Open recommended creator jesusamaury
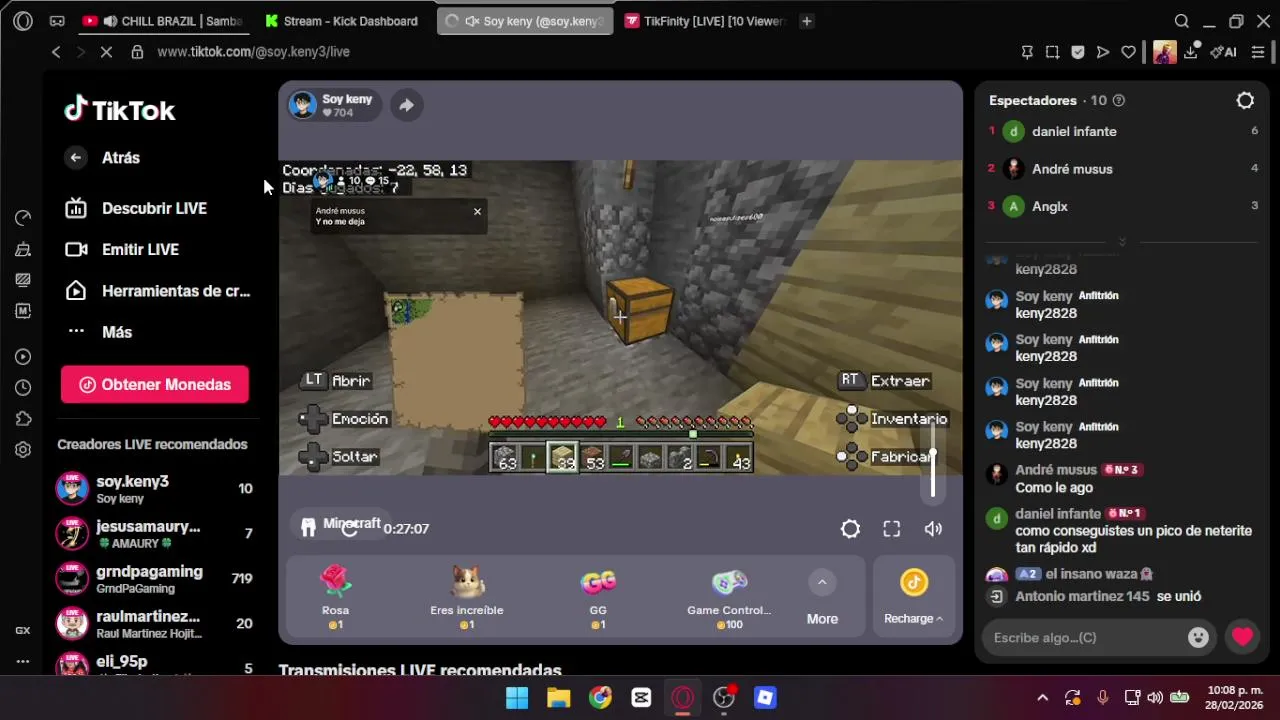The image size is (1280, 720). [154, 534]
